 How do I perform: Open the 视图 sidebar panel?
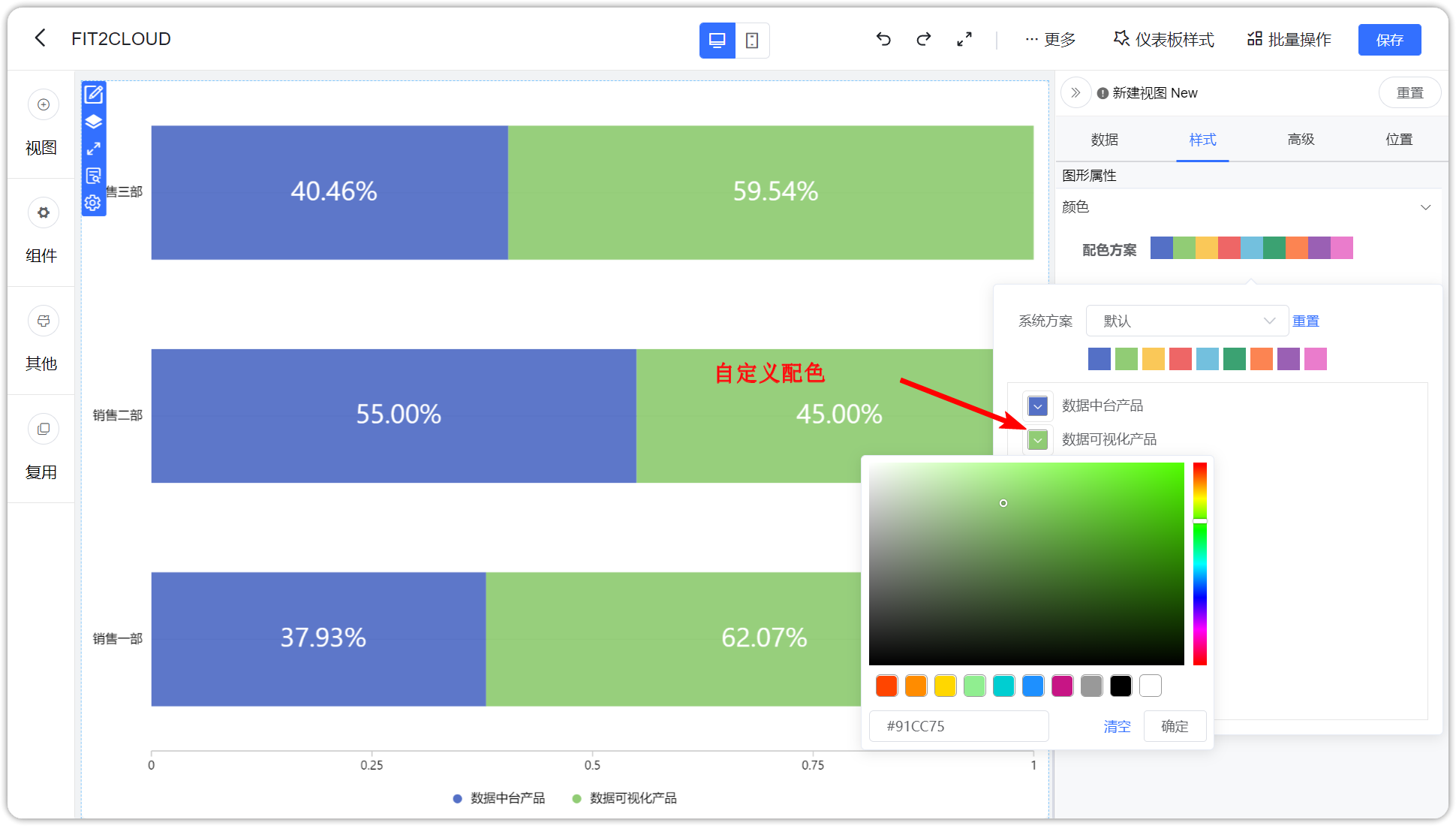pyautogui.click(x=41, y=124)
